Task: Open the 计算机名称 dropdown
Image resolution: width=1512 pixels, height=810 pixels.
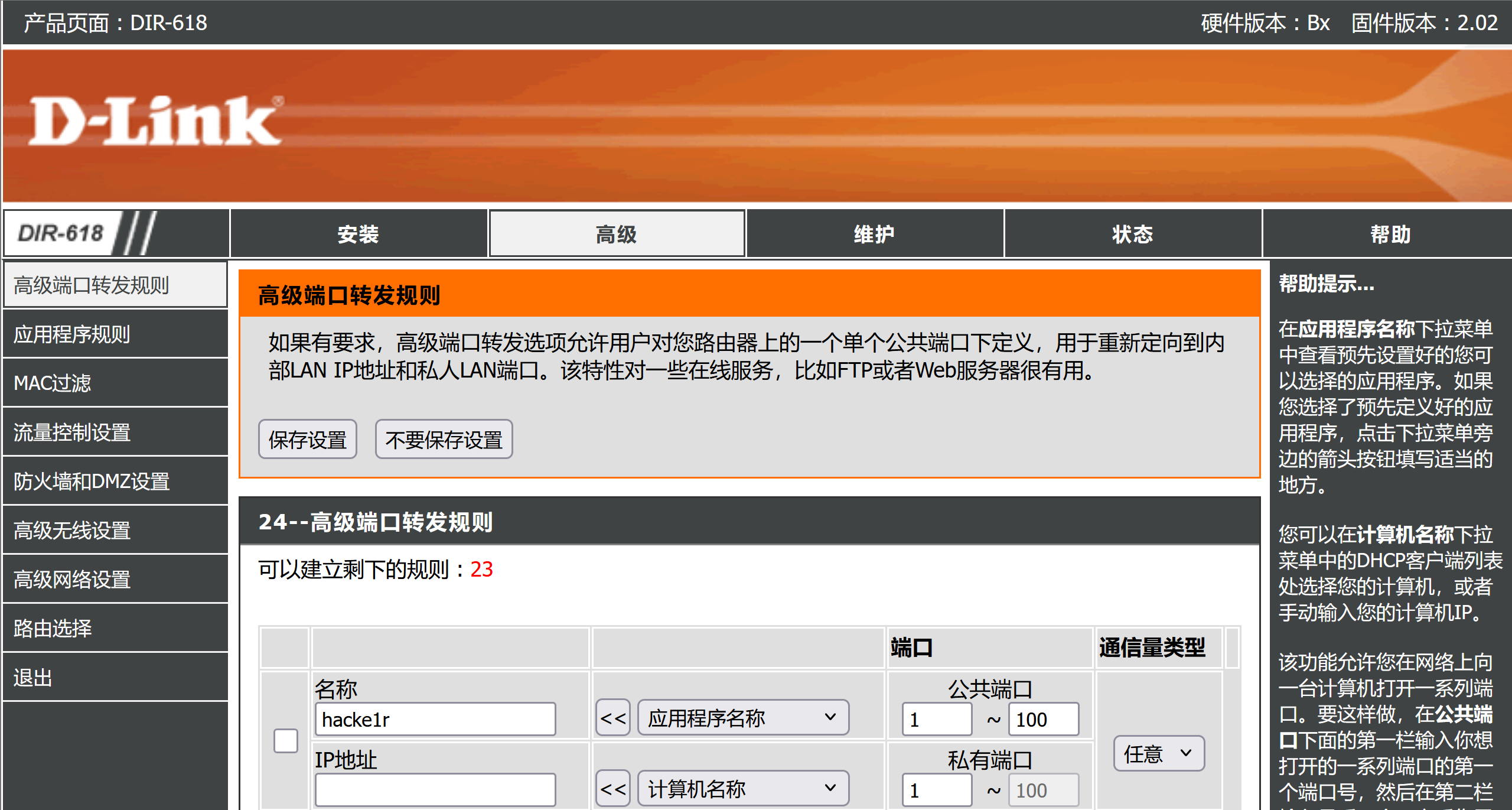Action: (742, 789)
